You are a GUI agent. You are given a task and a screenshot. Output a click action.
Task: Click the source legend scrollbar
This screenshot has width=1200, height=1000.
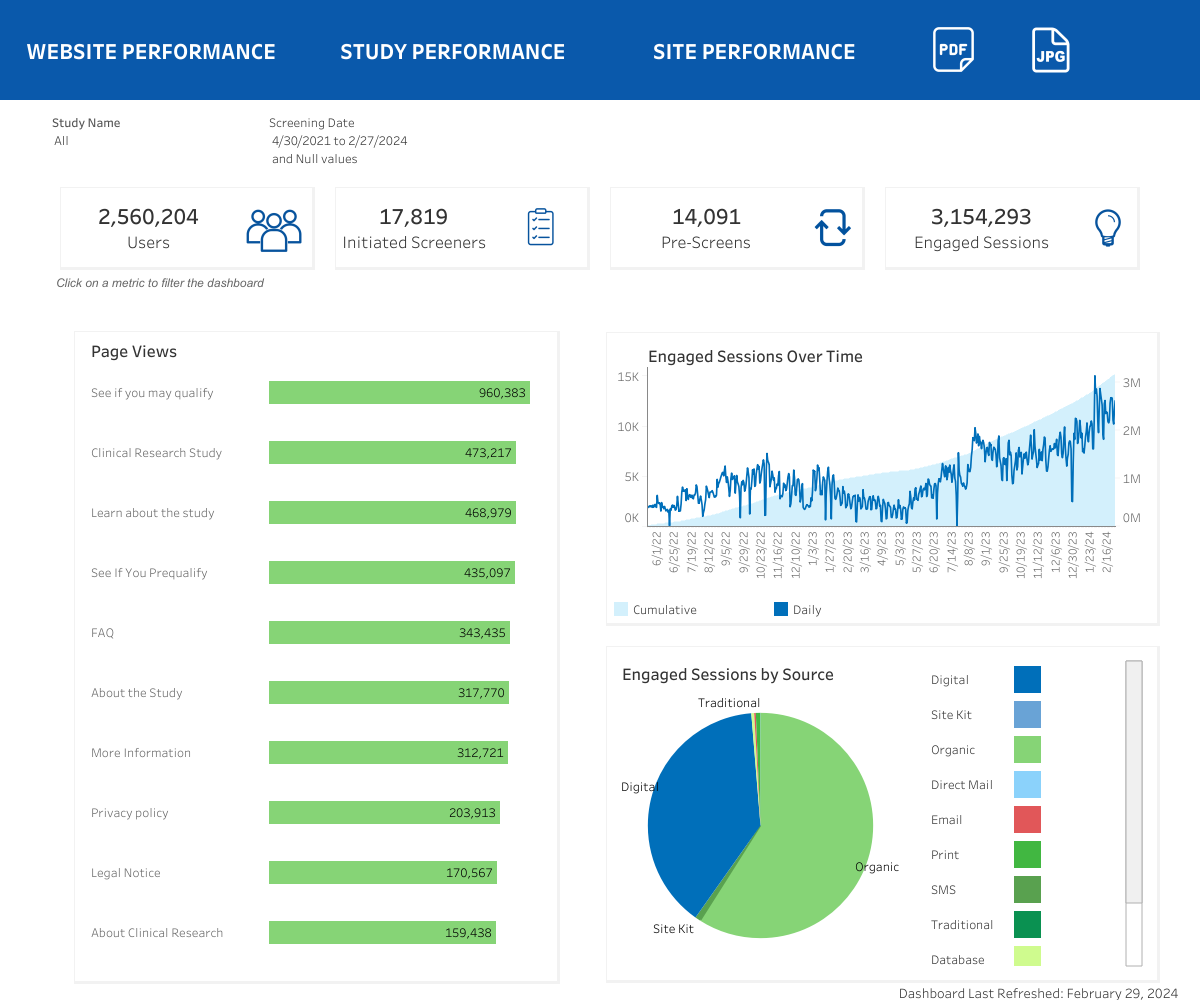[x=1133, y=780]
